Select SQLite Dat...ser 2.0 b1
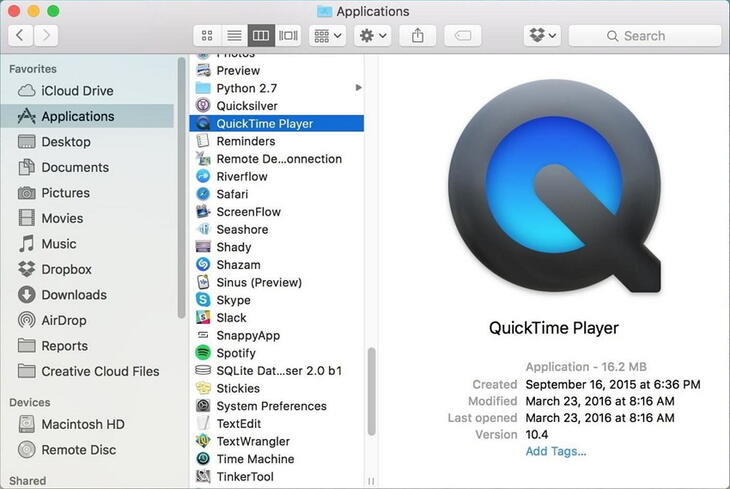 coord(277,371)
